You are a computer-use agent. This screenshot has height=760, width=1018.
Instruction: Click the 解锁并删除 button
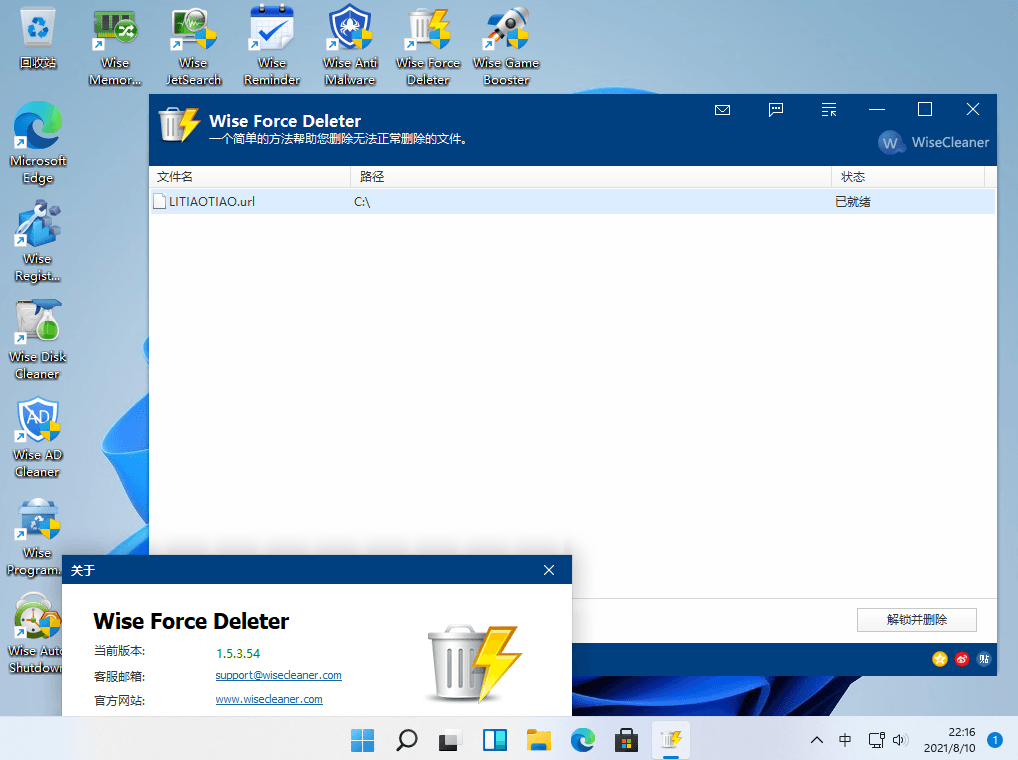click(917, 620)
